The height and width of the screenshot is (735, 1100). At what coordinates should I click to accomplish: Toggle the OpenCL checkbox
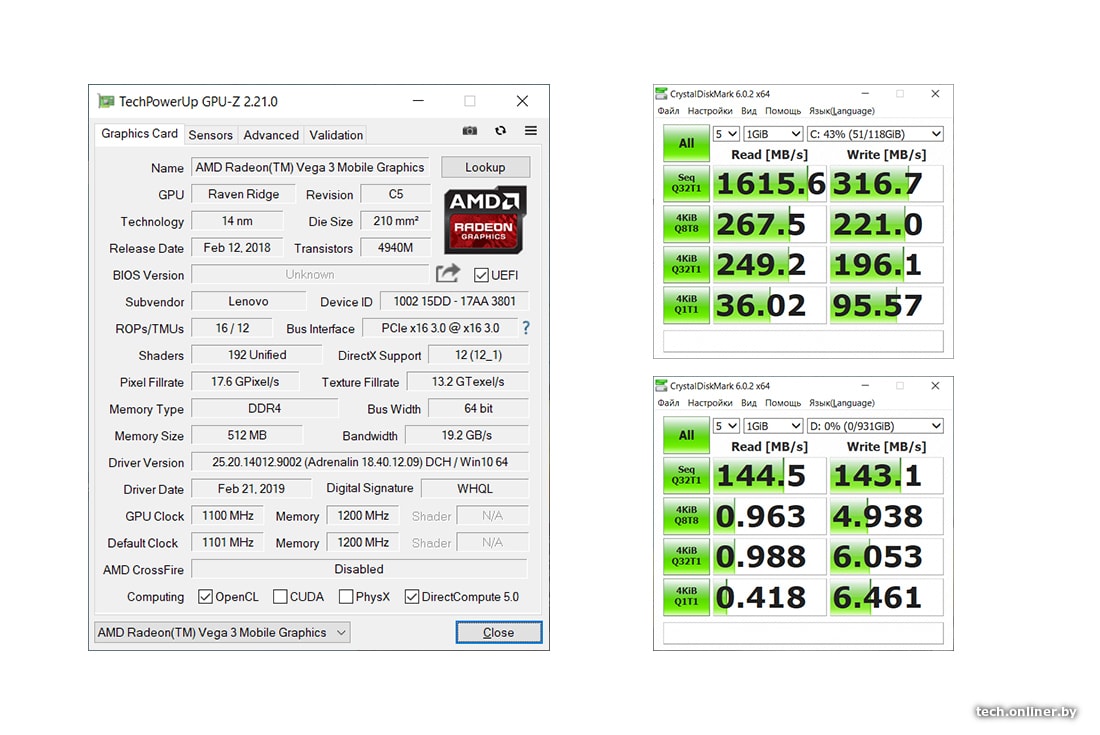[205, 597]
